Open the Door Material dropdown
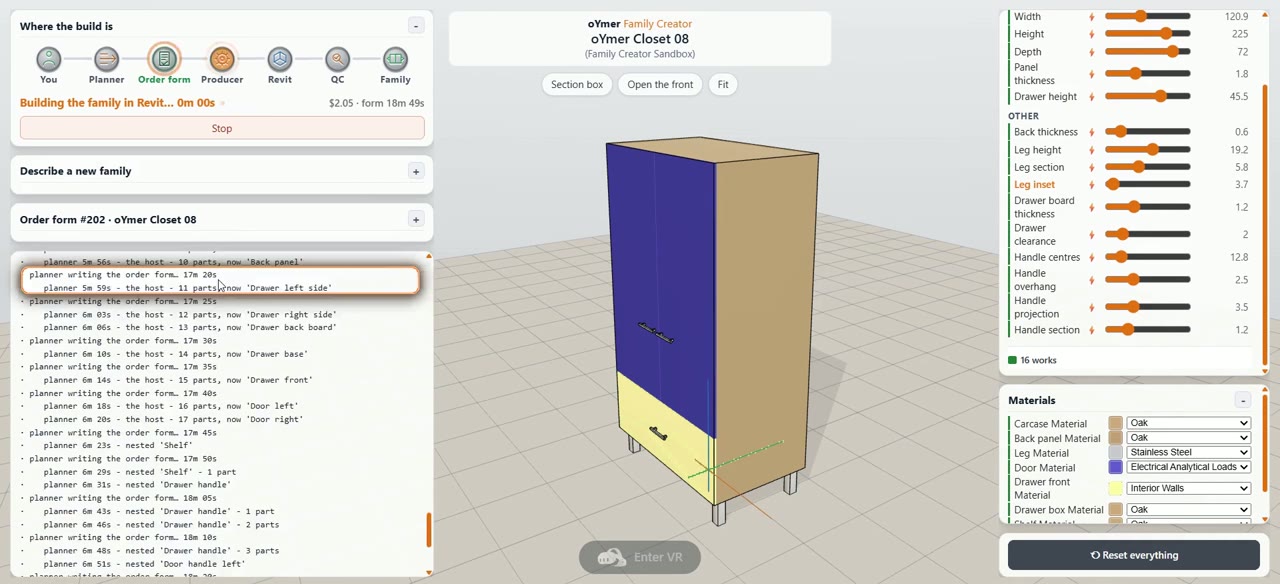 click(x=1188, y=467)
